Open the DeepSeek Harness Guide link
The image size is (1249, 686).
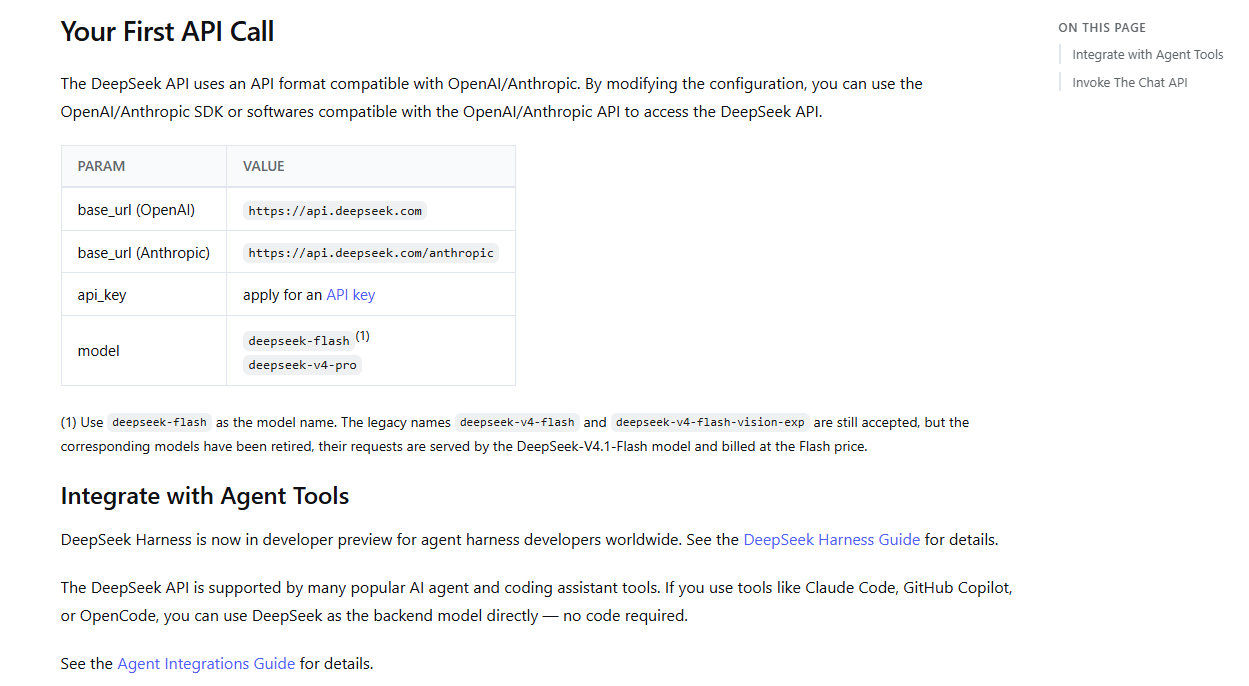831,540
